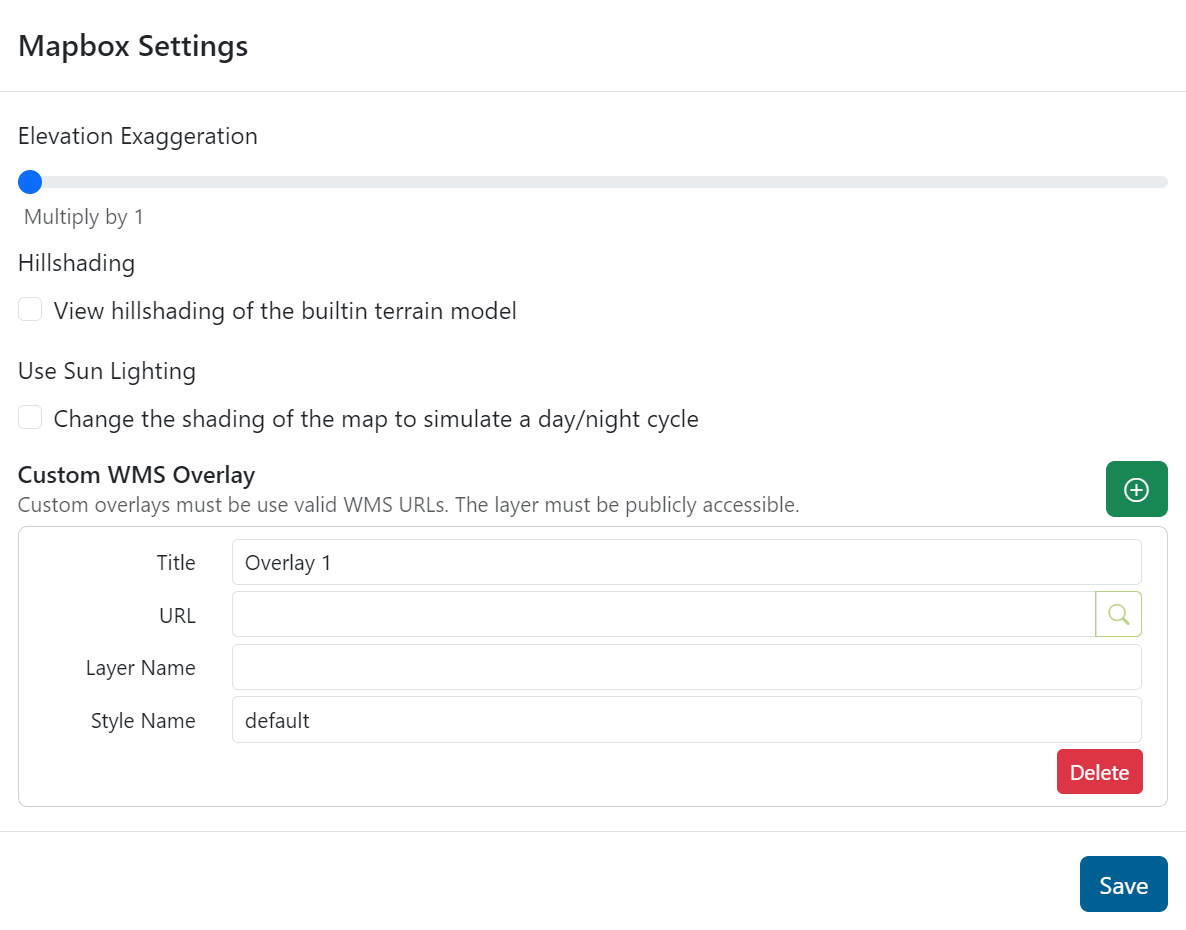Click into the URL input field
Viewport: 1186px width, 930px height.
tap(664, 614)
